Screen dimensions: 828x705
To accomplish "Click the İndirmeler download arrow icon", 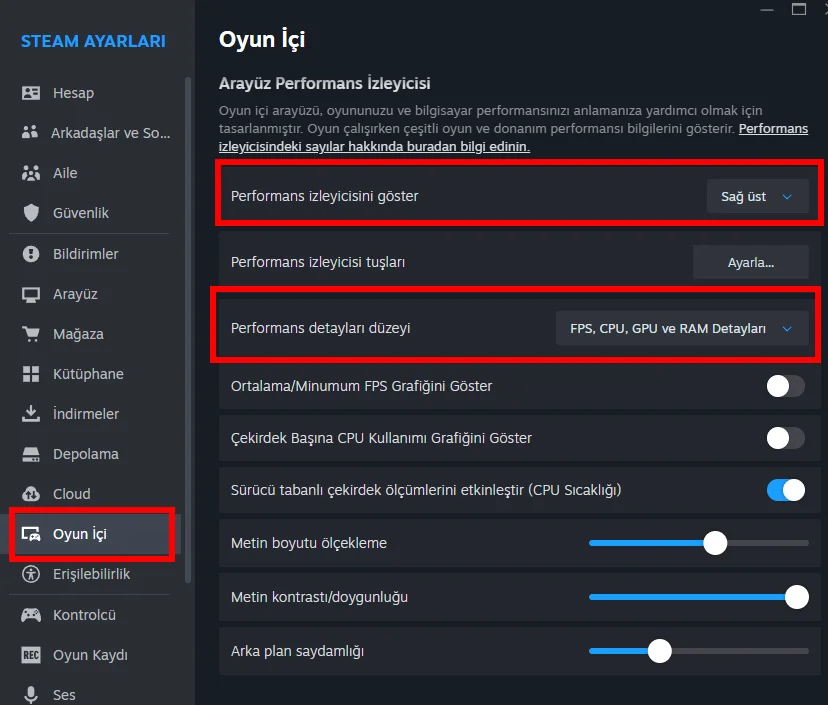I will [x=31, y=413].
